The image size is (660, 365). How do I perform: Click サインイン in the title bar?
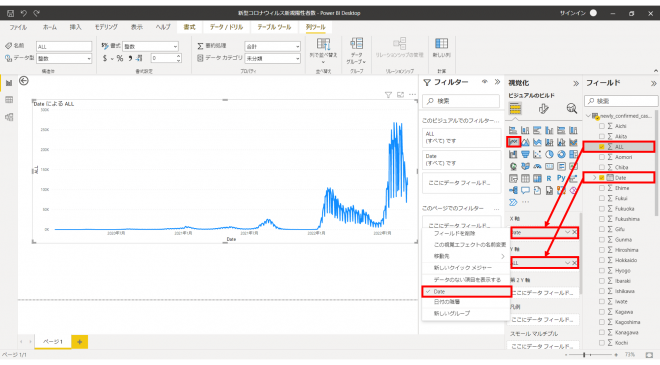tap(572, 13)
